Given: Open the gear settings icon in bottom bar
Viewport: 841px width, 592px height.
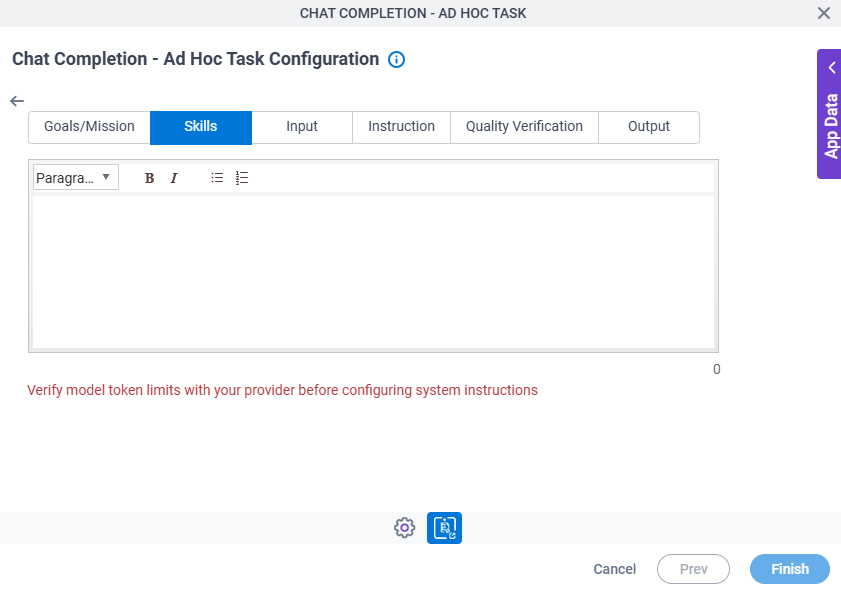Looking at the screenshot, I should click(404, 528).
